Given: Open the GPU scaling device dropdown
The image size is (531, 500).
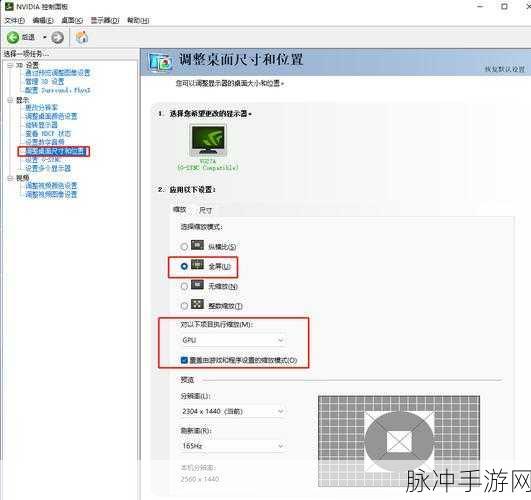Looking at the screenshot, I should point(233,340).
